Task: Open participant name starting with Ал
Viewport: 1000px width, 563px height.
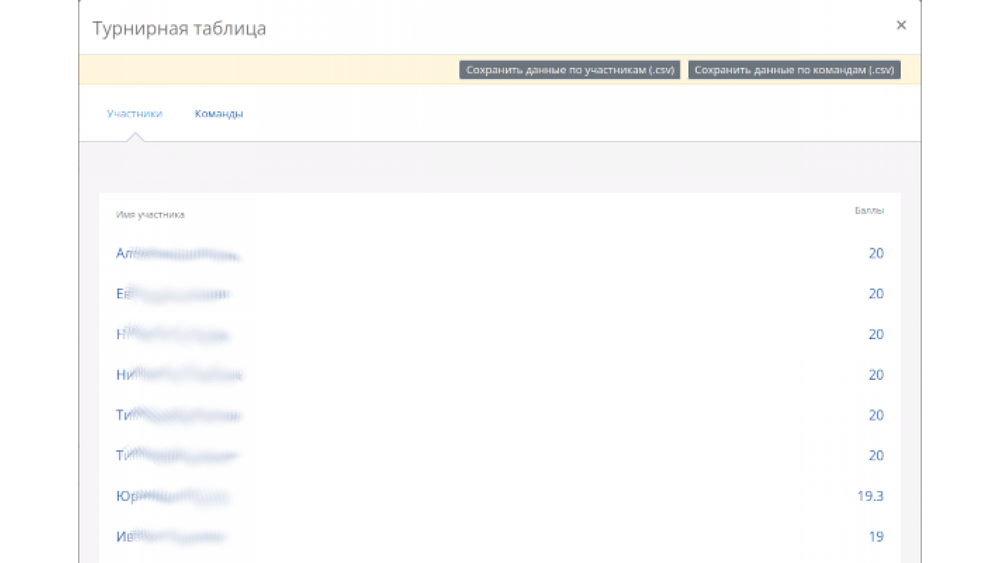Action: tap(177, 254)
